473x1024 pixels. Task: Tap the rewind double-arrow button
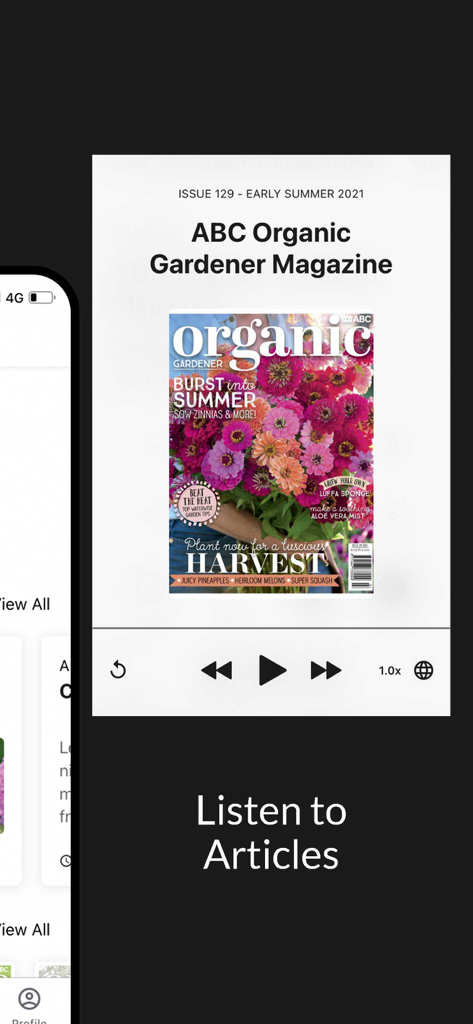tap(216, 670)
